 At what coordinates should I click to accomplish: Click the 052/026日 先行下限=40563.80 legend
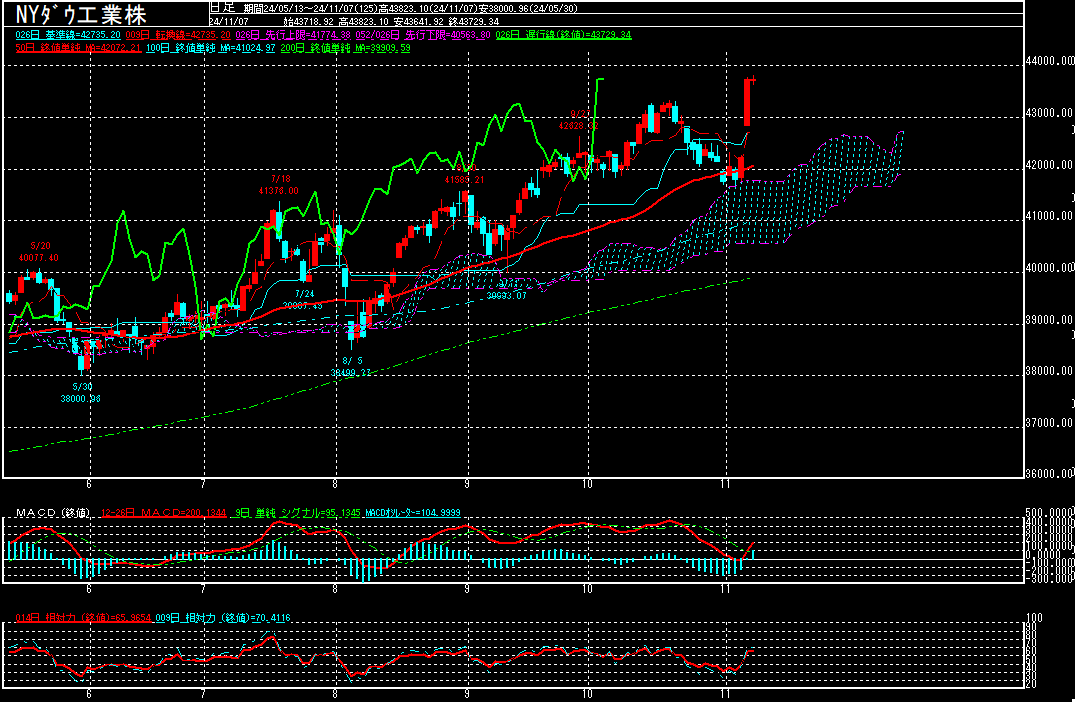pyautogui.click(x=423, y=34)
